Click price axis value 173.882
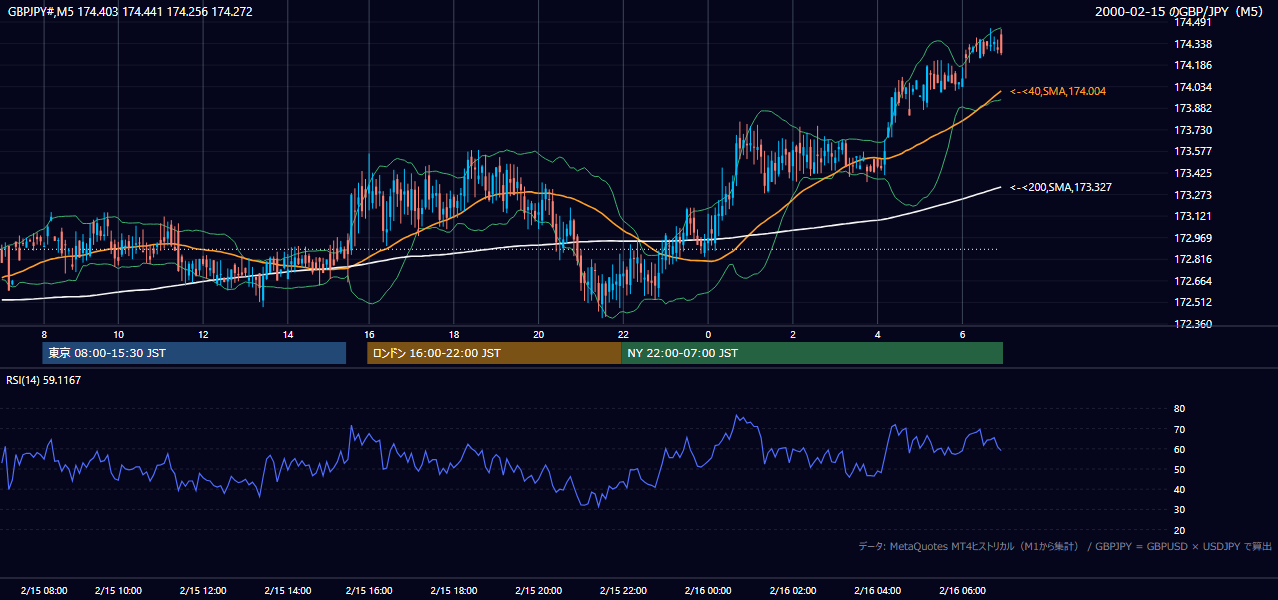The width and height of the screenshot is (1278, 600). tap(1193, 108)
